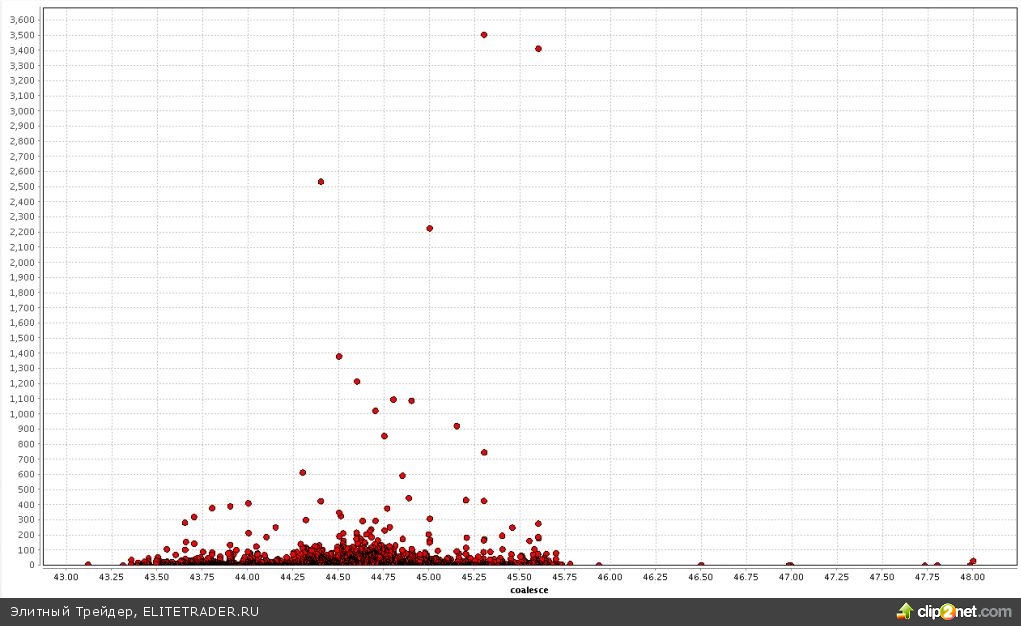Select the rightmost data point at 48.00

(973, 561)
